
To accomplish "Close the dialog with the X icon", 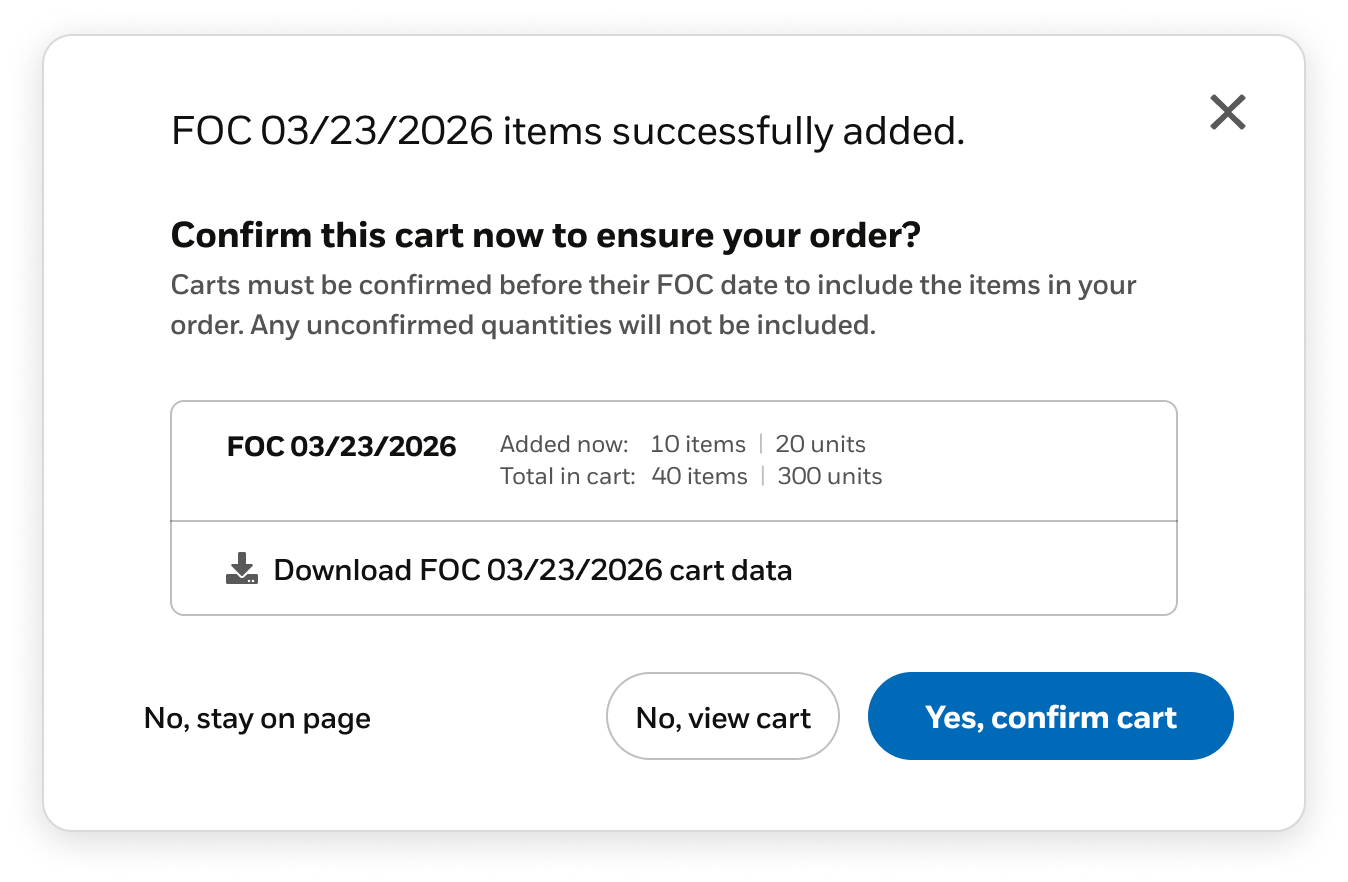I will (1227, 112).
